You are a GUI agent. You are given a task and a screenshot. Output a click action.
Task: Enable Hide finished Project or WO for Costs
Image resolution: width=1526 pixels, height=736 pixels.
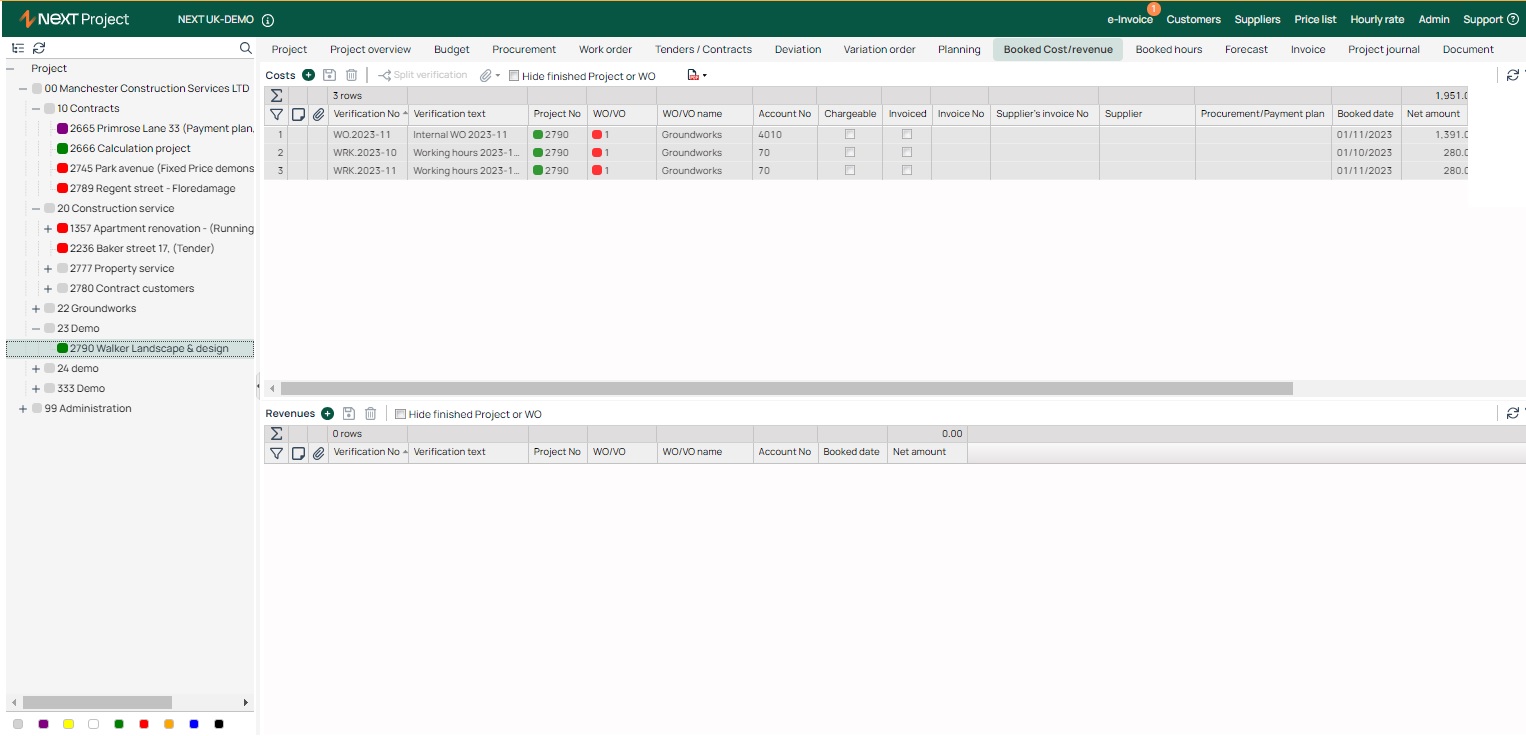514,76
